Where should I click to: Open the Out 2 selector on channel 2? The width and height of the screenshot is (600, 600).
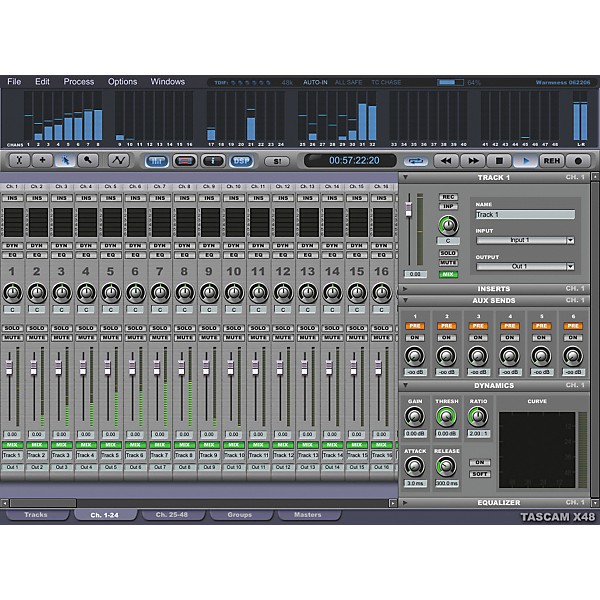pyautogui.click(x=37, y=467)
